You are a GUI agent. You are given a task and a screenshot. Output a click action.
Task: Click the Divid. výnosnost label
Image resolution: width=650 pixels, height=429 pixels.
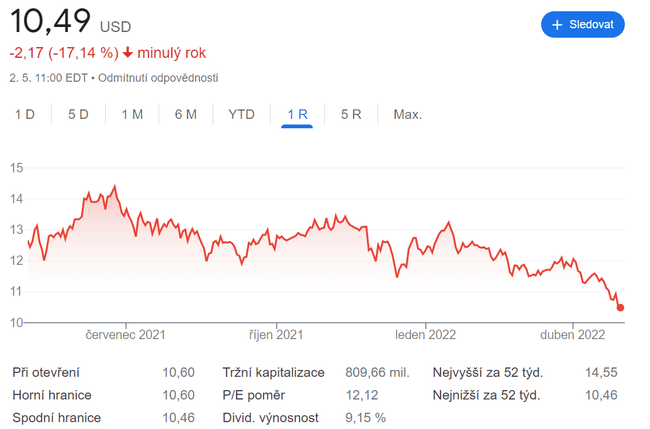tap(272, 417)
